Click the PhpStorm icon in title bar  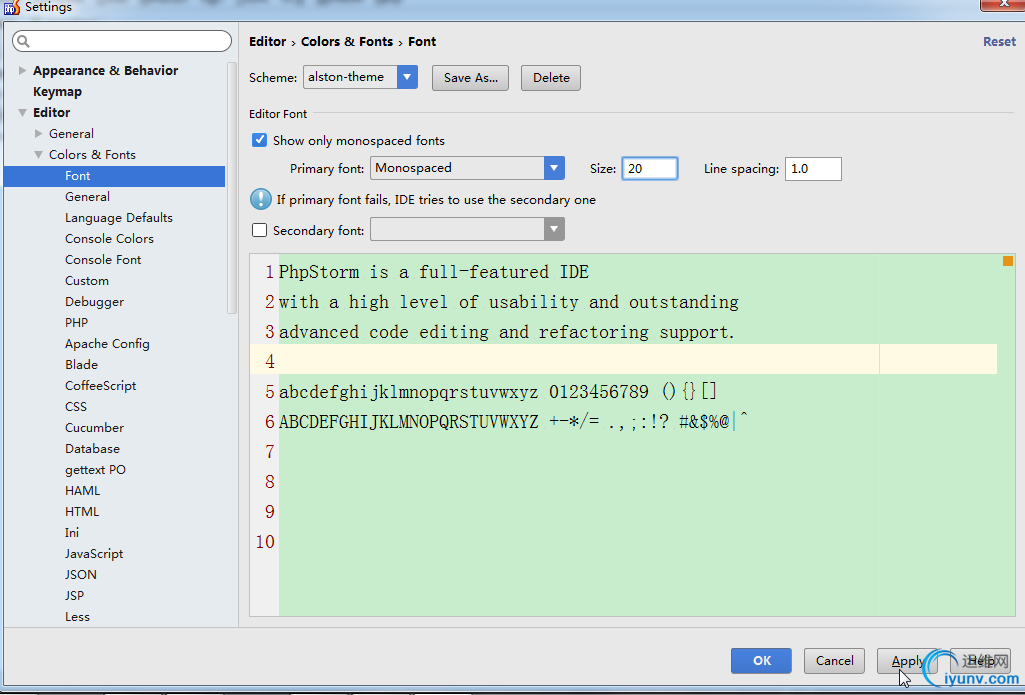12,7
